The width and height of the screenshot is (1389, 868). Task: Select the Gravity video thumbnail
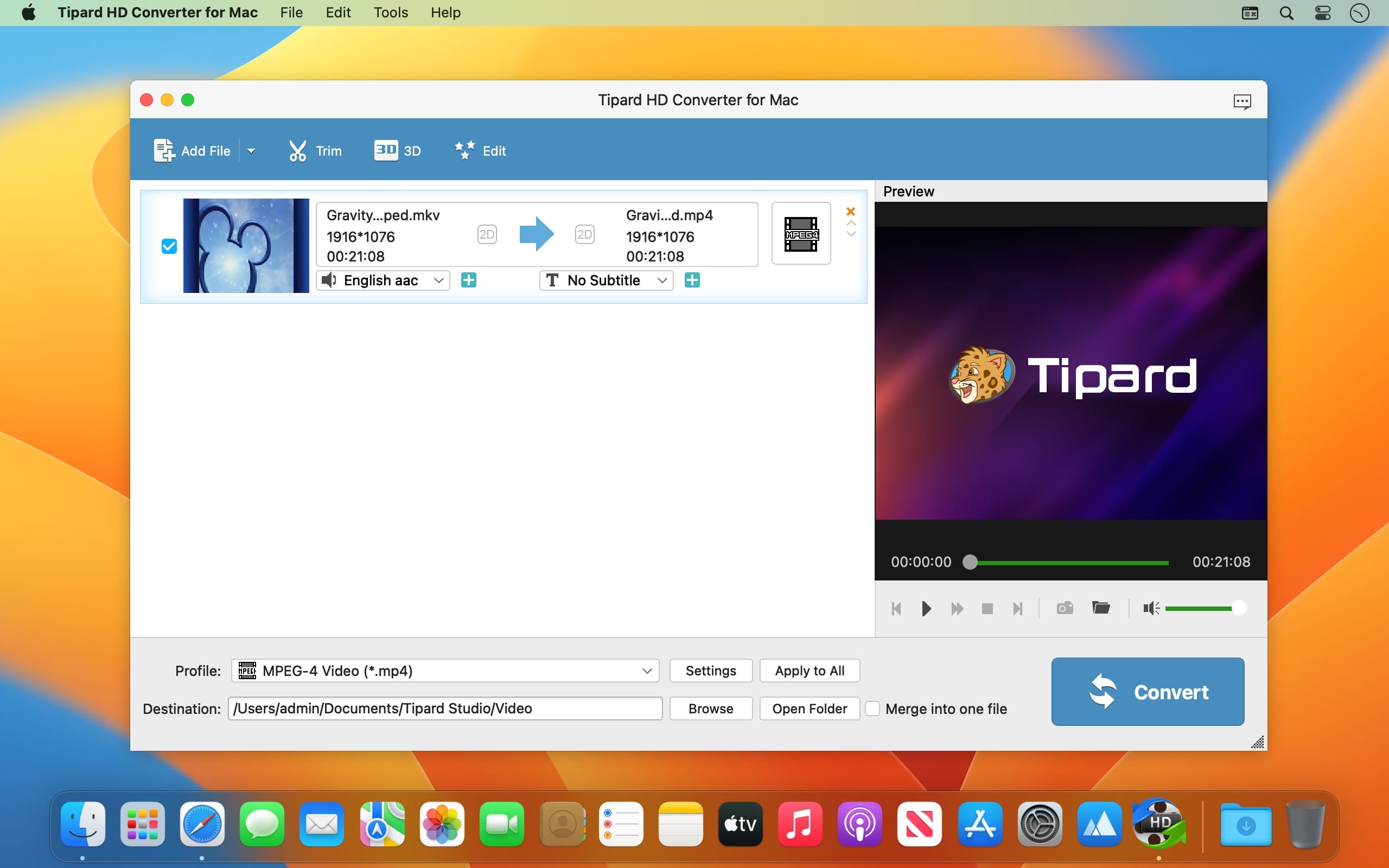(x=246, y=246)
